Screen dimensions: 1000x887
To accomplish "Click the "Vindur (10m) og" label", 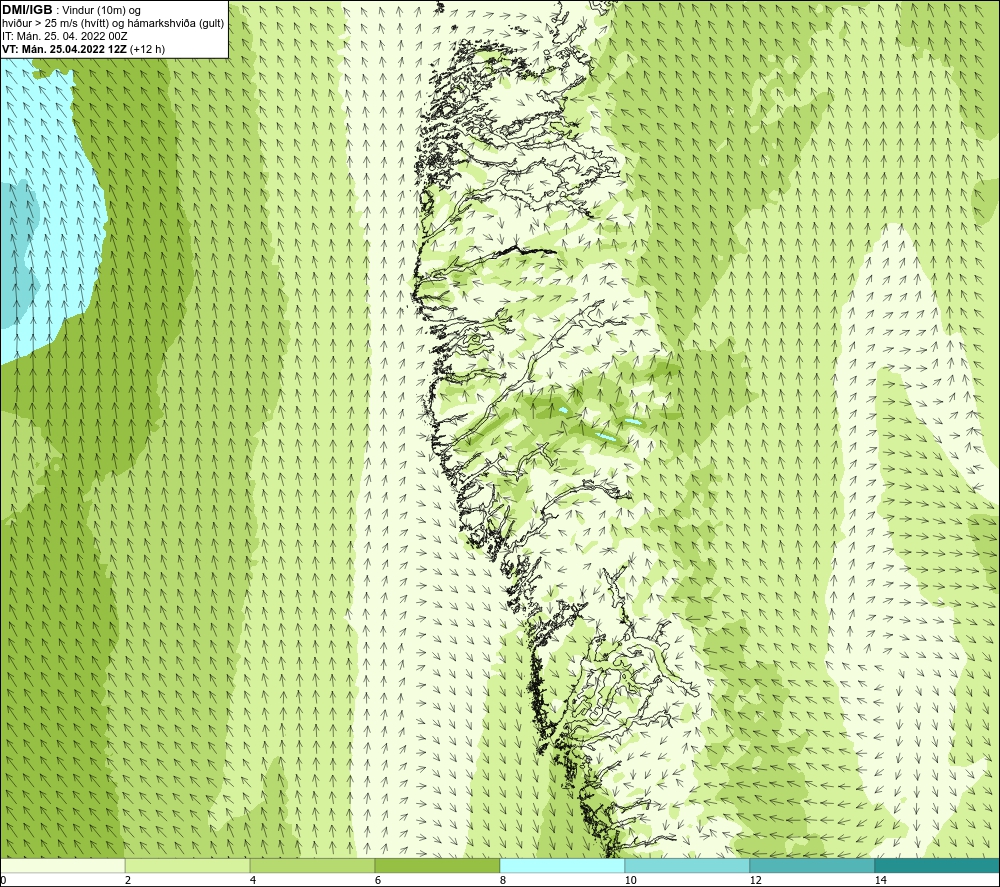I will click(102, 11).
